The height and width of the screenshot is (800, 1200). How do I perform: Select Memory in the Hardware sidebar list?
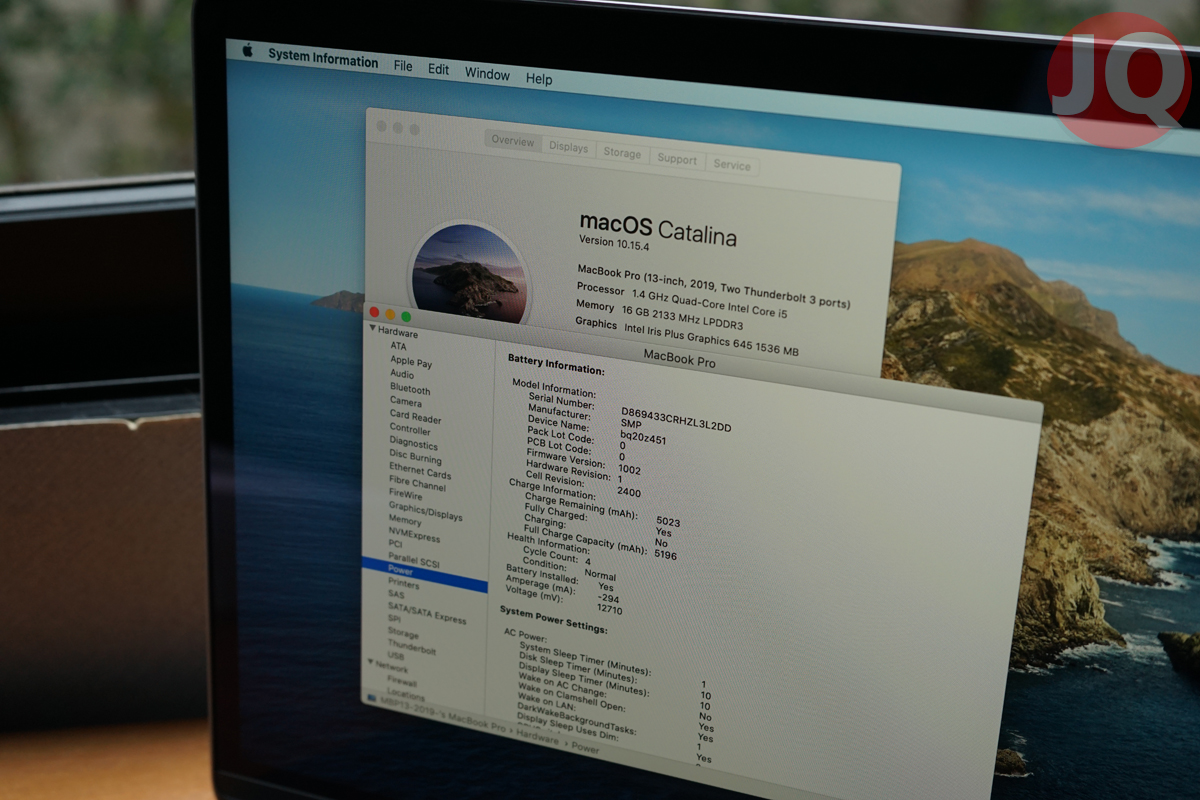coord(405,521)
